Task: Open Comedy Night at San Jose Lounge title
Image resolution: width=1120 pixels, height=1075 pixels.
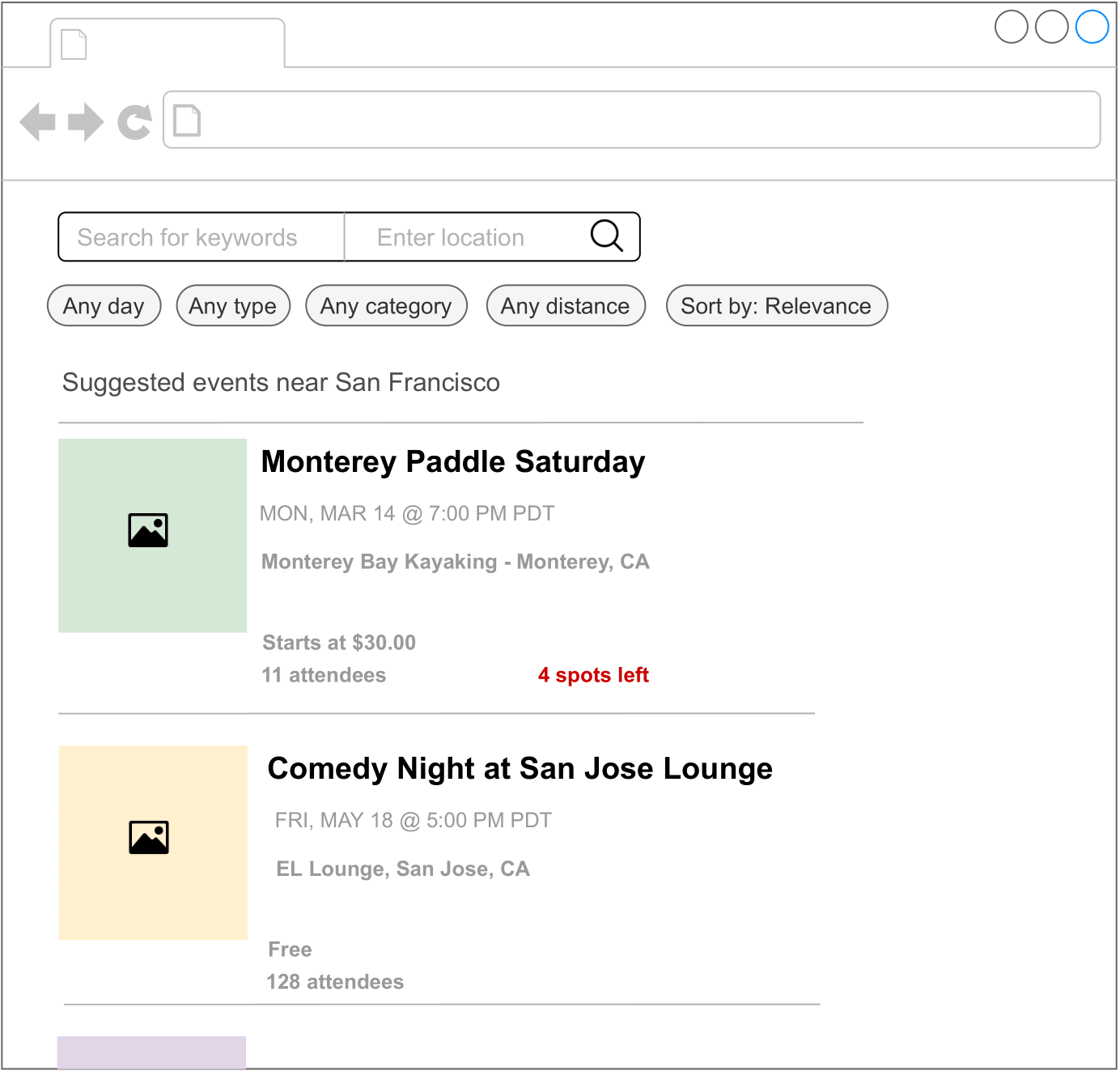Action: [x=520, y=769]
